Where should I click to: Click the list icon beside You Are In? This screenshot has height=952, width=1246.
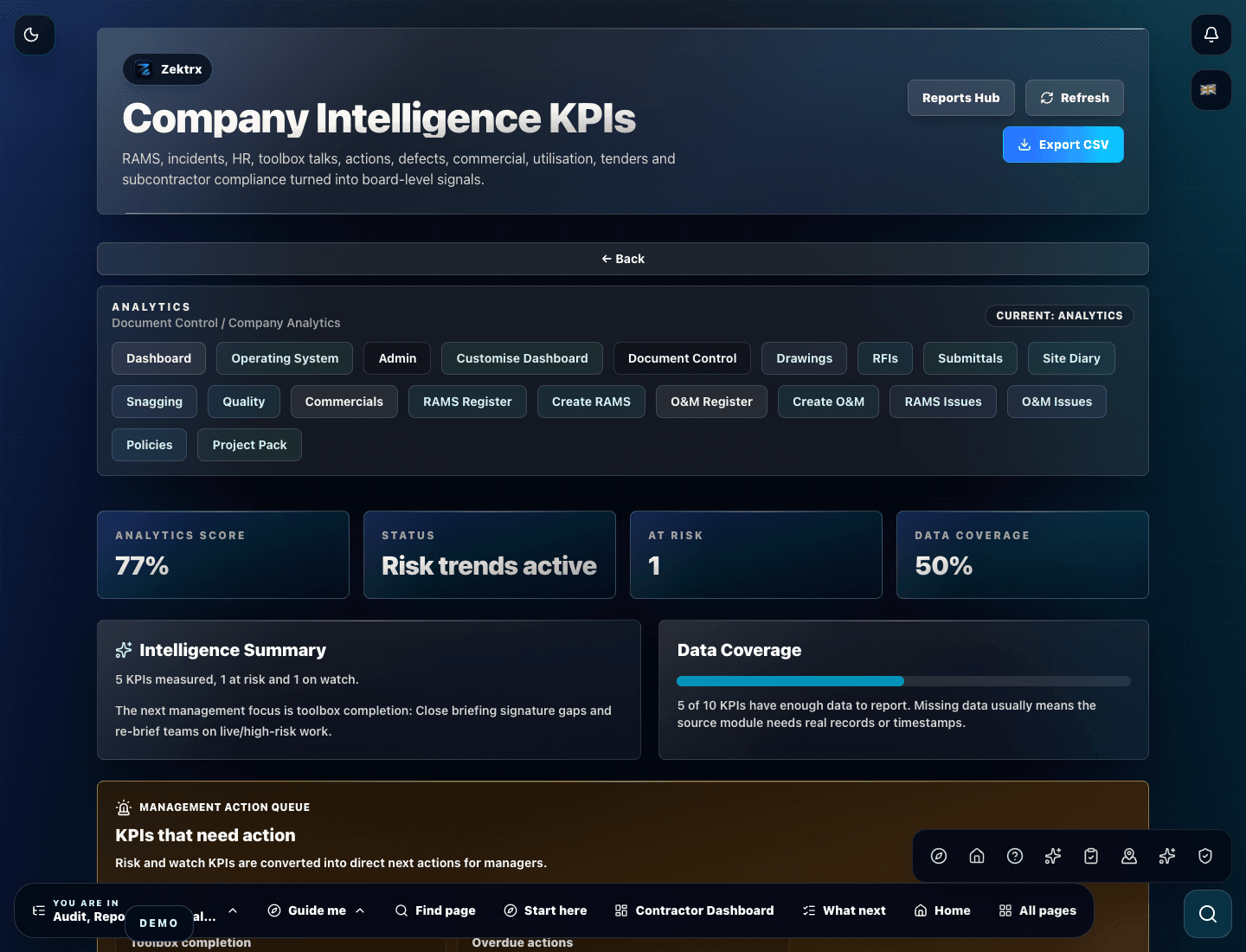(39, 910)
